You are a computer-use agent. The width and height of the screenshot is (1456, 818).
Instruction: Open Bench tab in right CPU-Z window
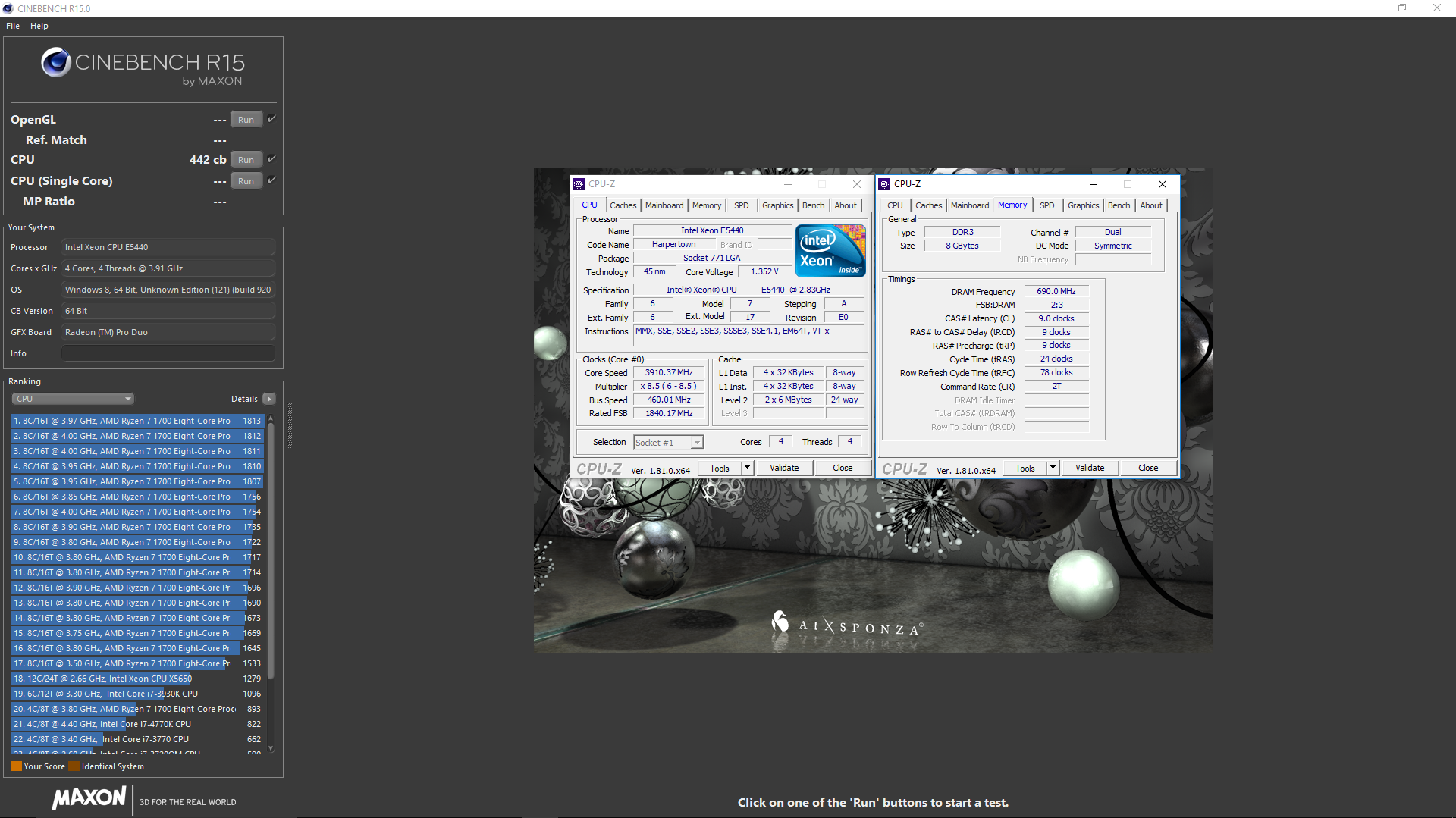(1119, 205)
